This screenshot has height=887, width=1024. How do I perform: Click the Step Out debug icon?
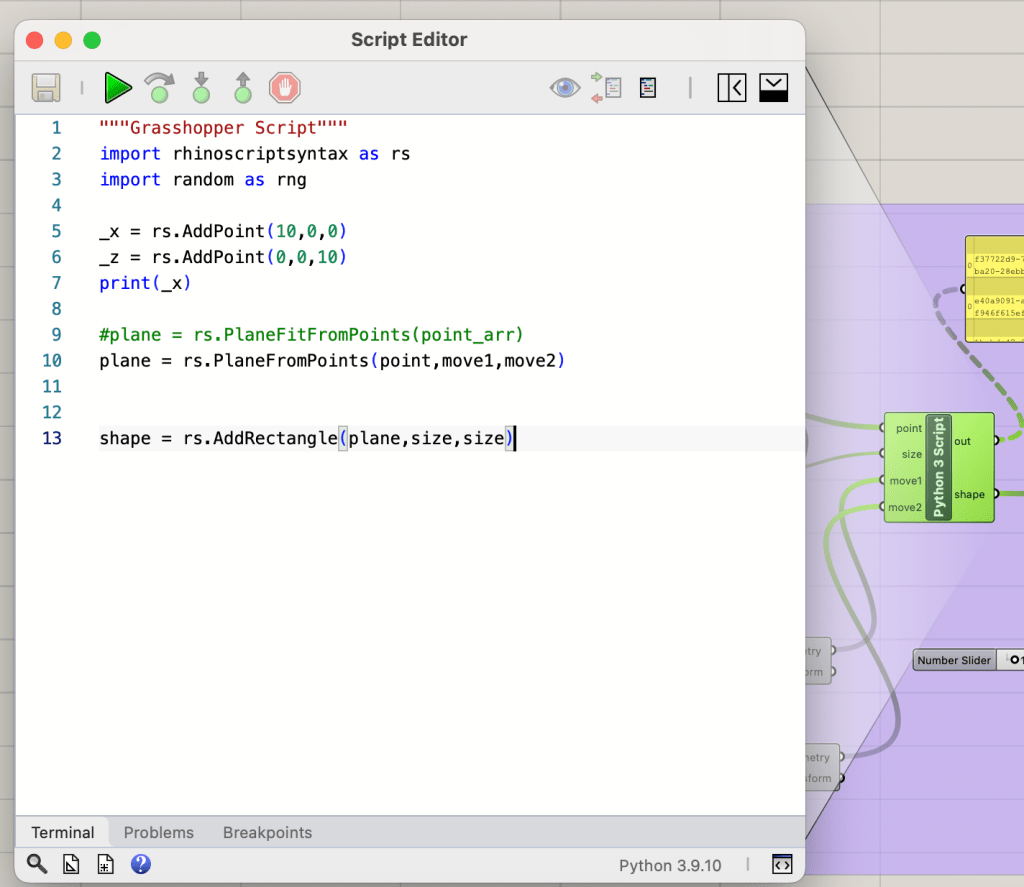[x=243, y=88]
